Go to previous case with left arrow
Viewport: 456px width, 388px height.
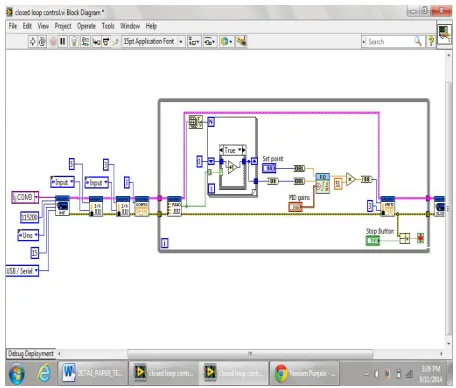pos(221,150)
